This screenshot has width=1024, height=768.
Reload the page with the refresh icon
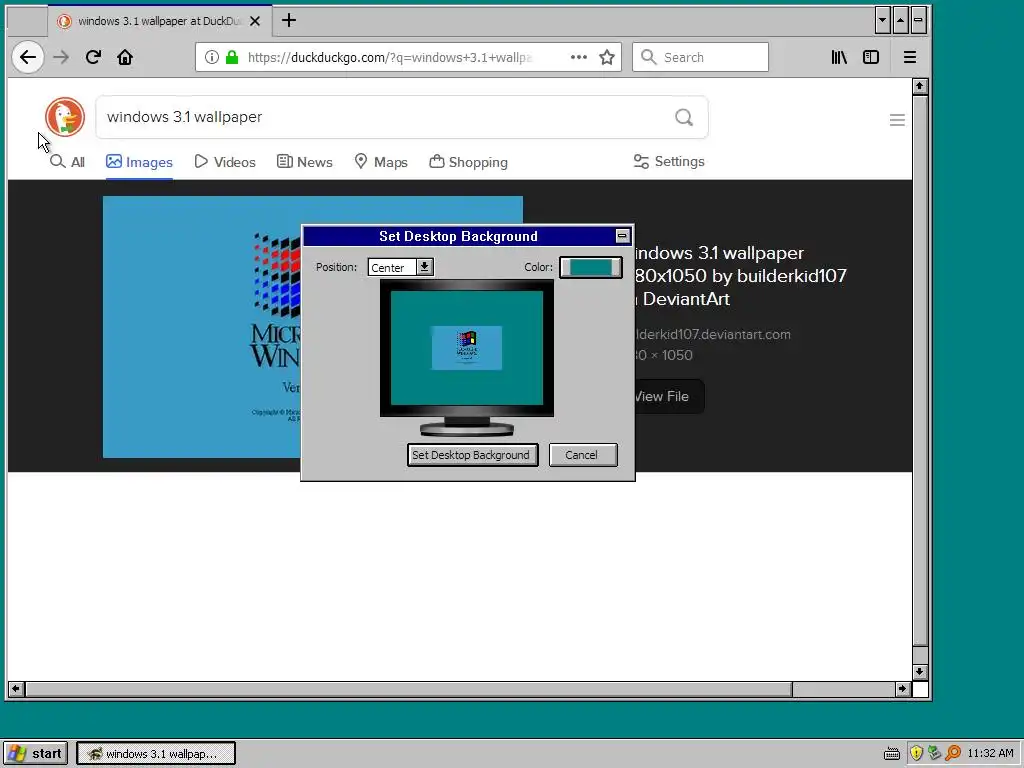93,57
